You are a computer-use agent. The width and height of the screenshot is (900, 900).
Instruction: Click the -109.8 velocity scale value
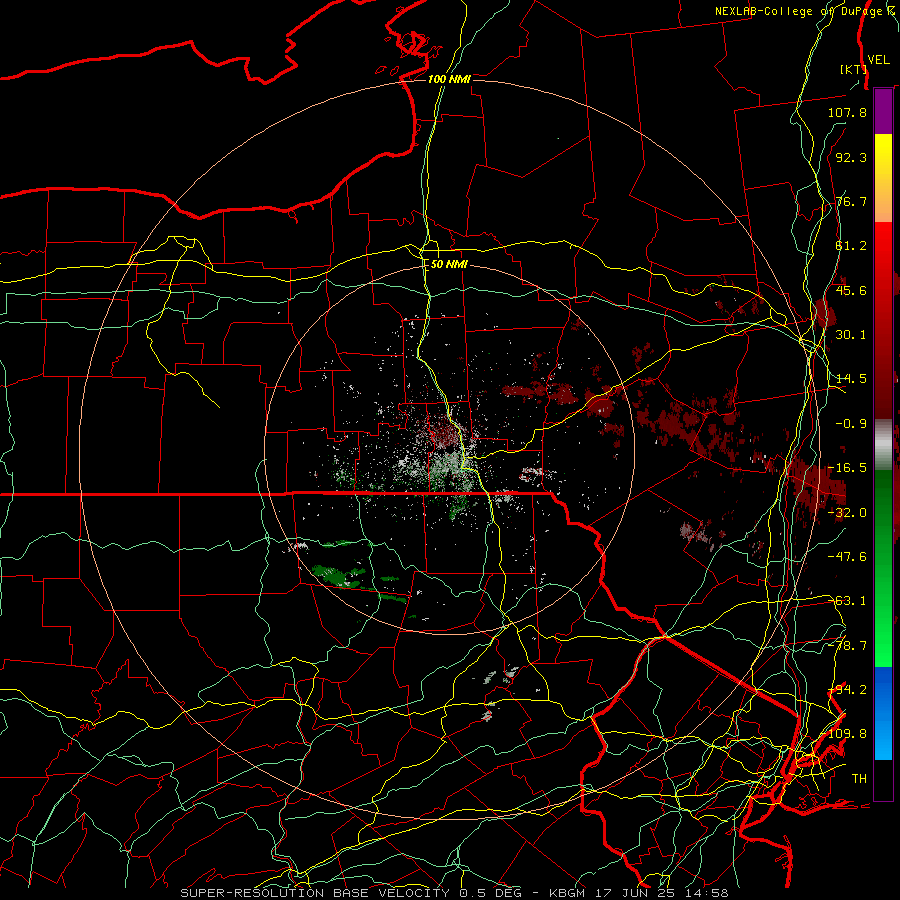point(844,734)
